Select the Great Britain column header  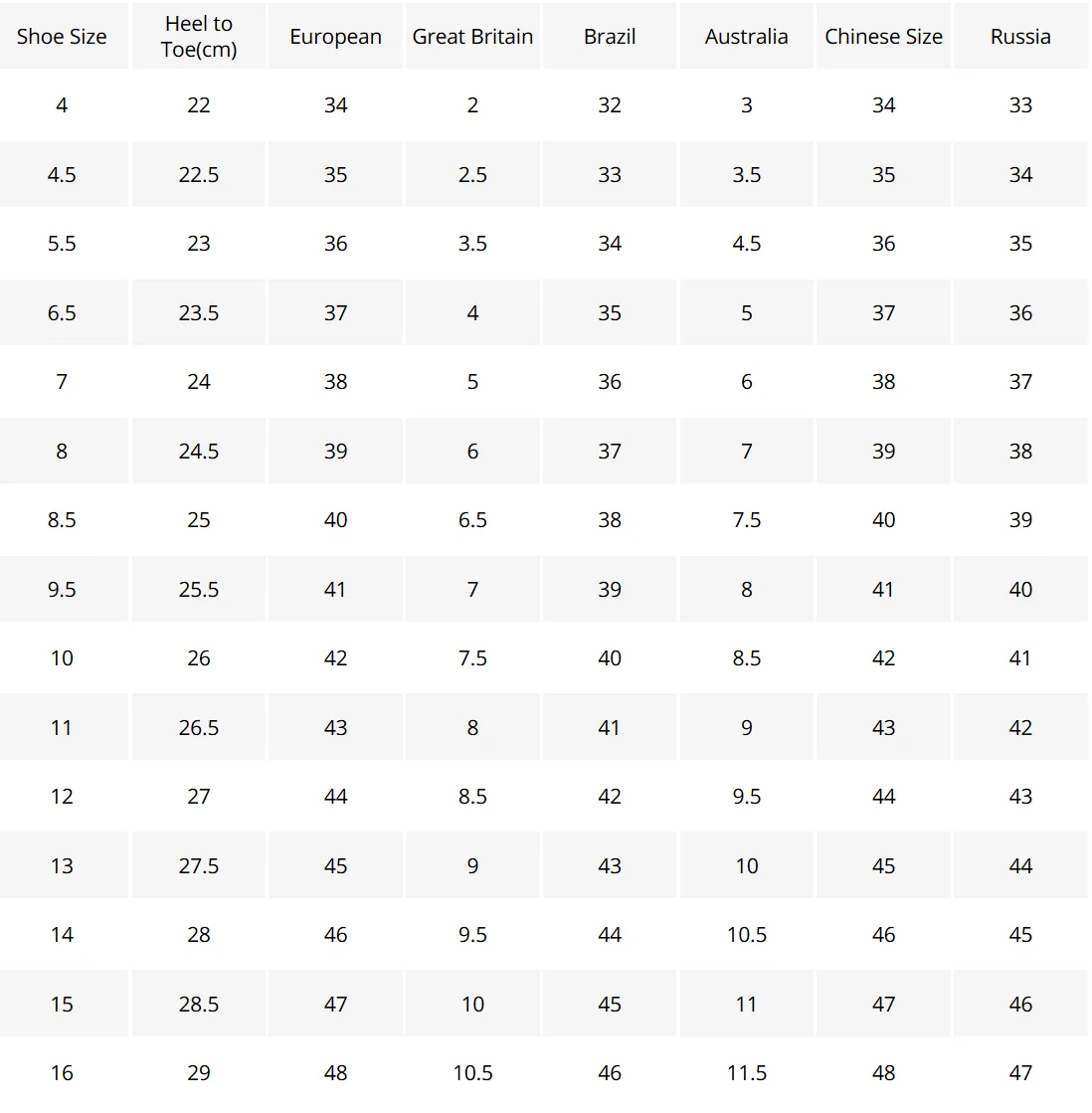click(472, 36)
